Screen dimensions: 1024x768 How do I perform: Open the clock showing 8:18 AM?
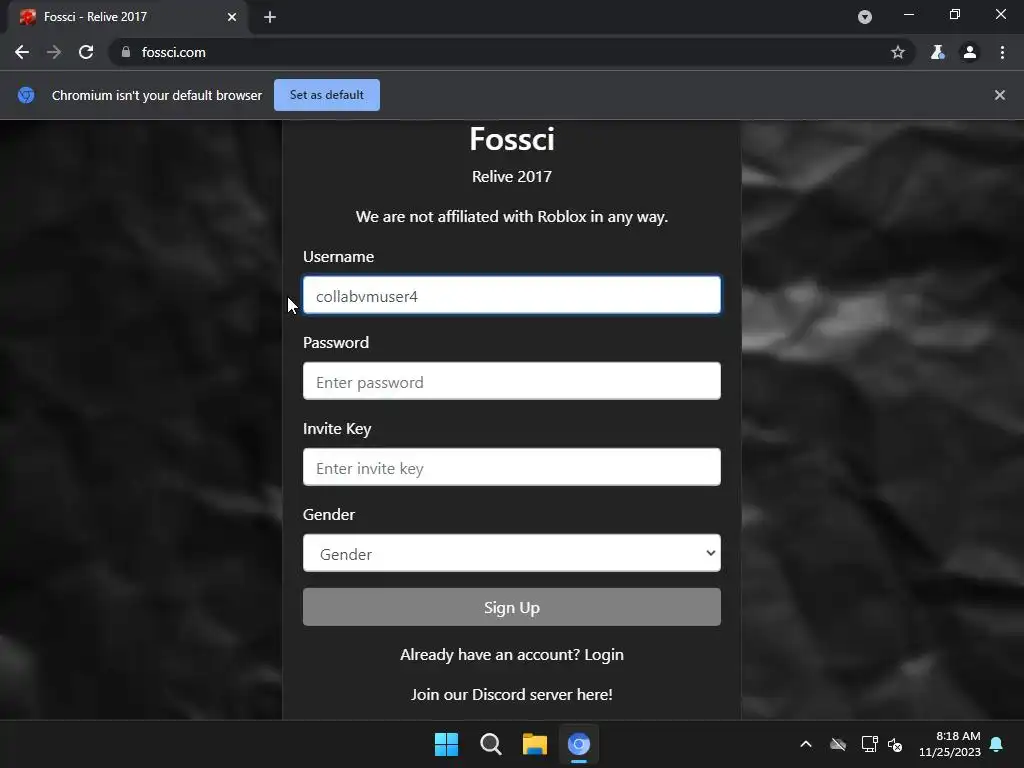click(950, 744)
